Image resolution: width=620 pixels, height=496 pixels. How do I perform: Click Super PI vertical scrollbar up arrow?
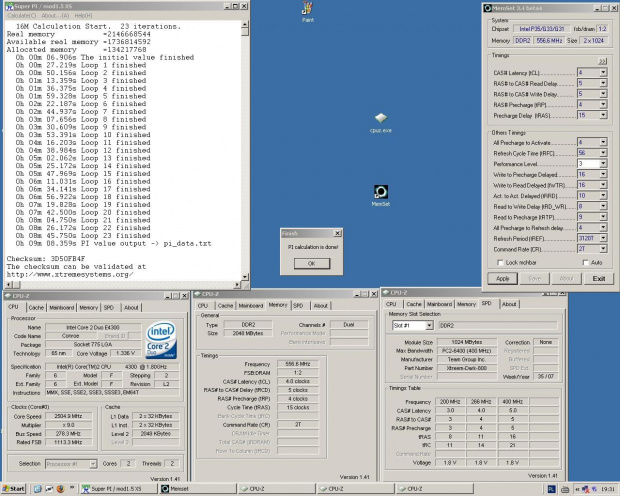pyautogui.click(x=245, y=25)
